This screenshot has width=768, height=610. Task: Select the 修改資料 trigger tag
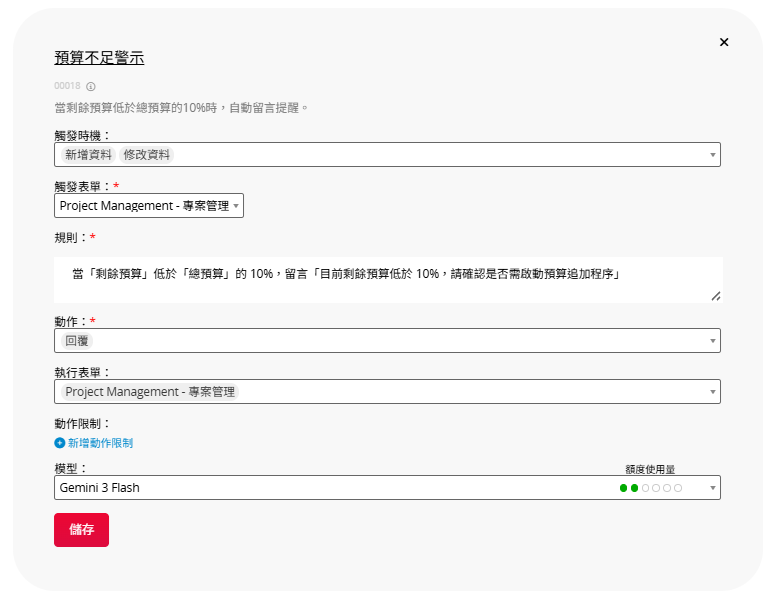pyautogui.click(x=146, y=155)
